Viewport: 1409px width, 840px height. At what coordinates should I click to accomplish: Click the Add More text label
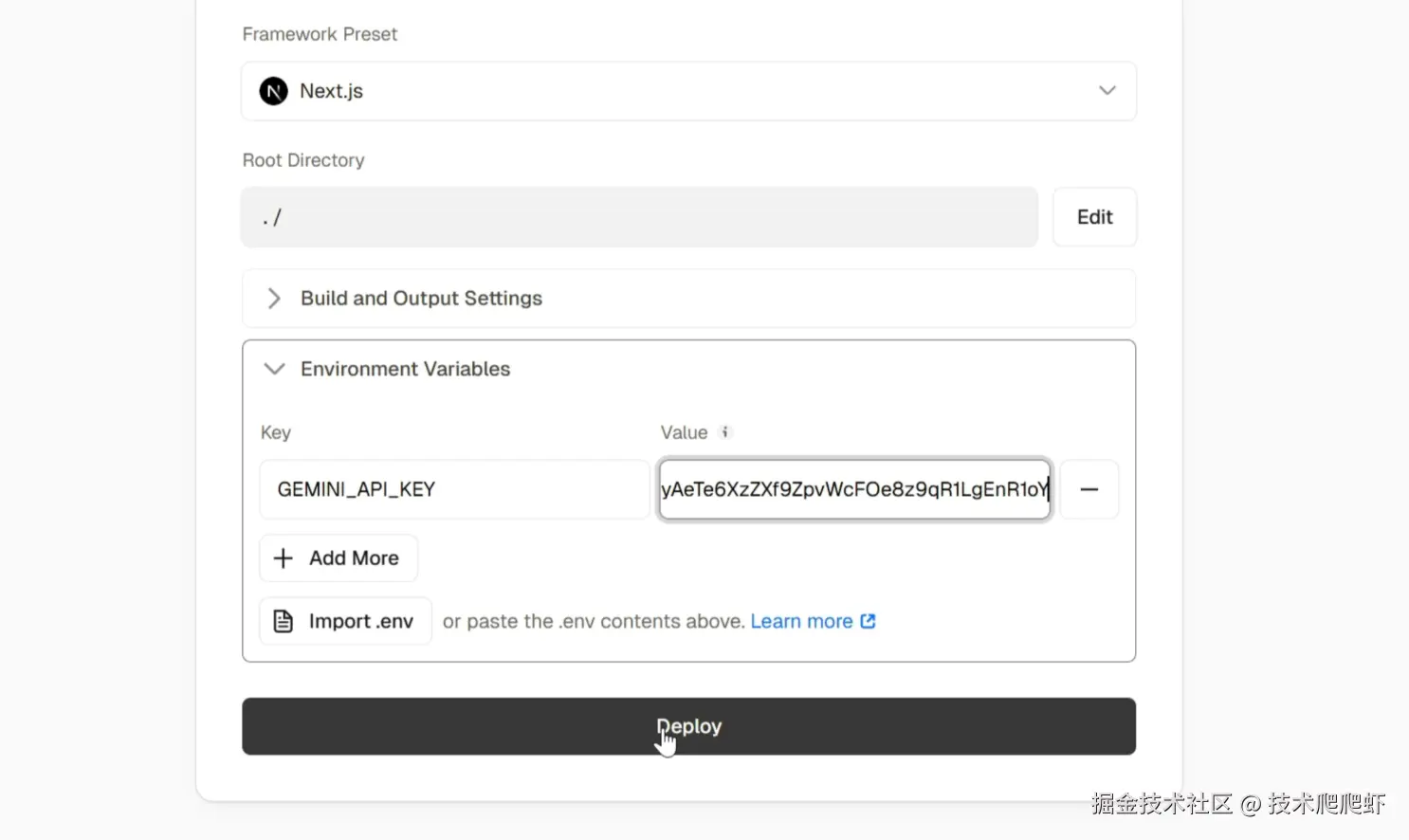354,558
